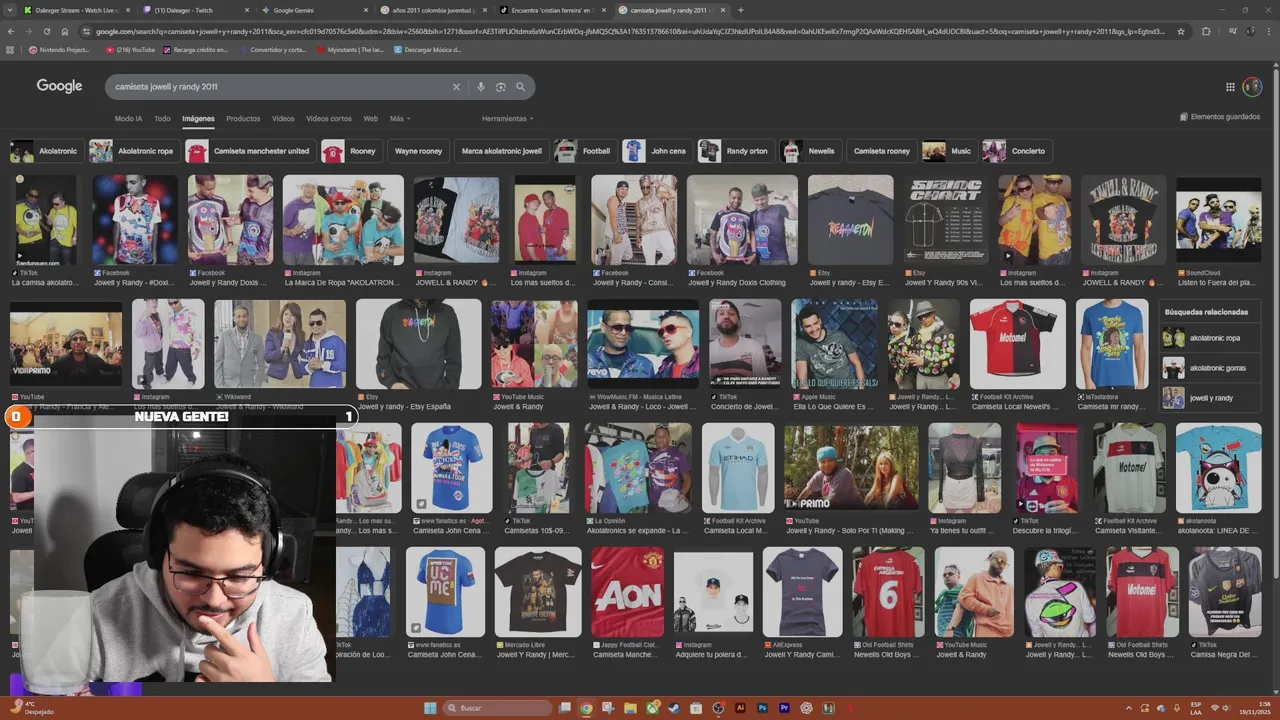Open the Google apps grid
The width and height of the screenshot is (1280, 720).
[1230, 87]
